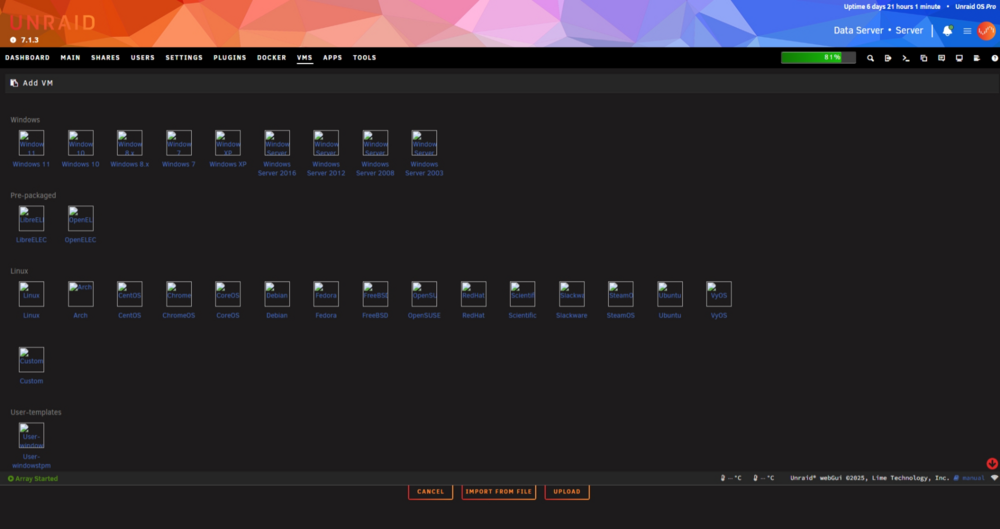This screenshot has height=529, width=1000.
Task: Open the Docker tab
Action: click(272, 57)
